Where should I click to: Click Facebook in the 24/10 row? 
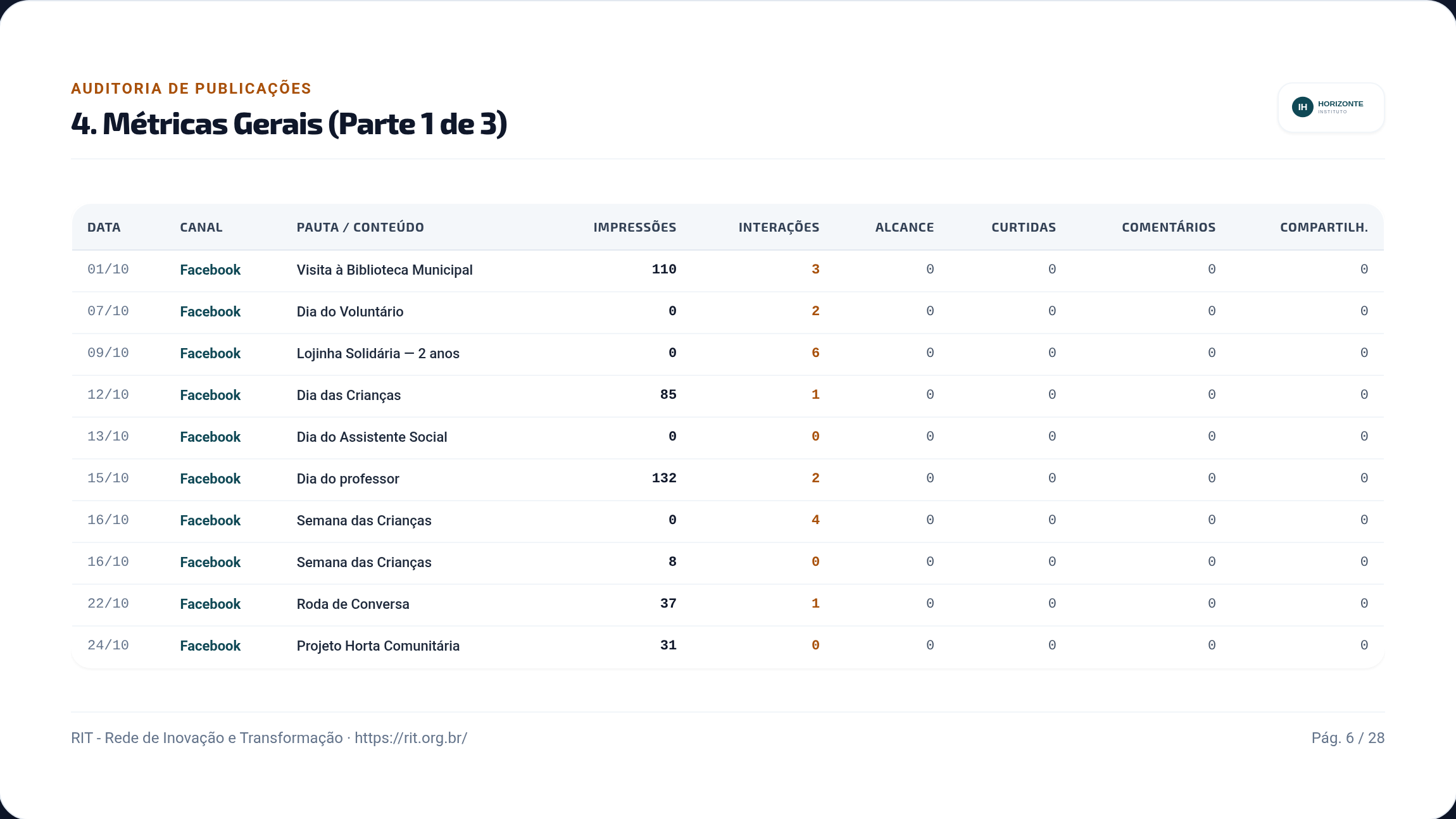(210, 646)
